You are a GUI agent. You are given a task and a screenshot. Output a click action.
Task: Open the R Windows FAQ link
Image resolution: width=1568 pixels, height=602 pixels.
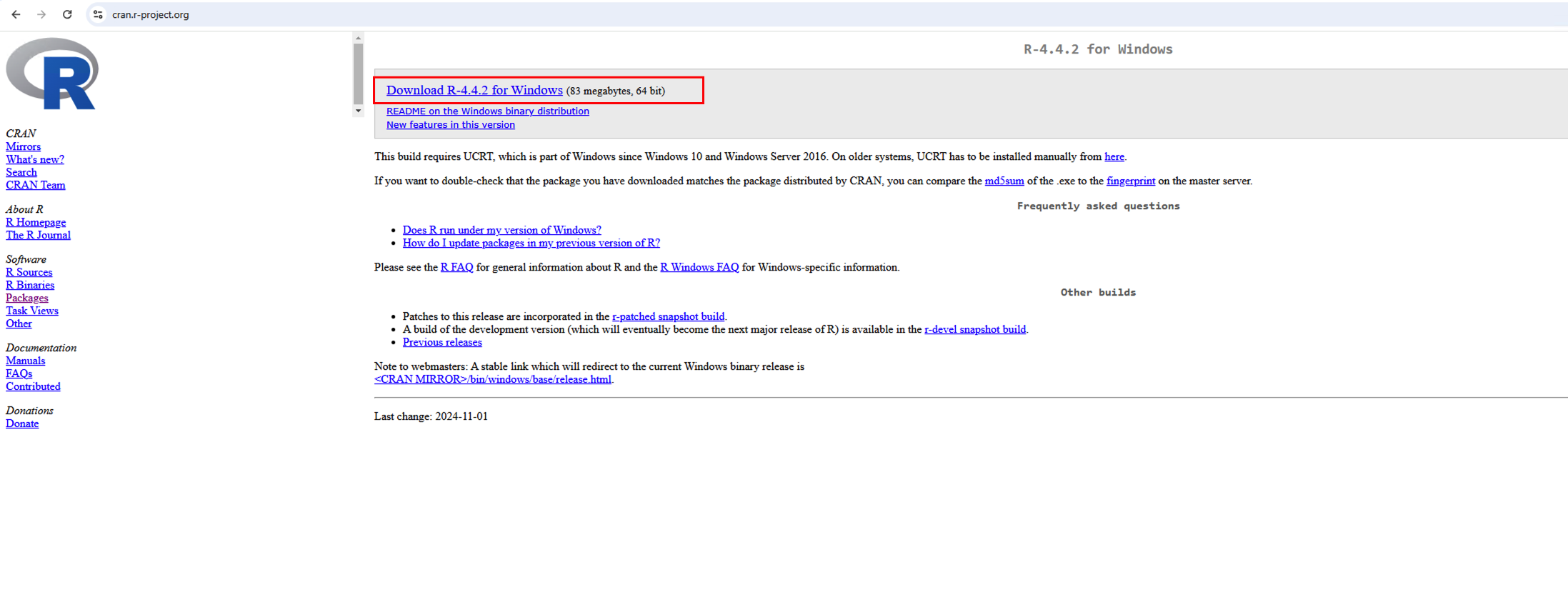[699, 267]
